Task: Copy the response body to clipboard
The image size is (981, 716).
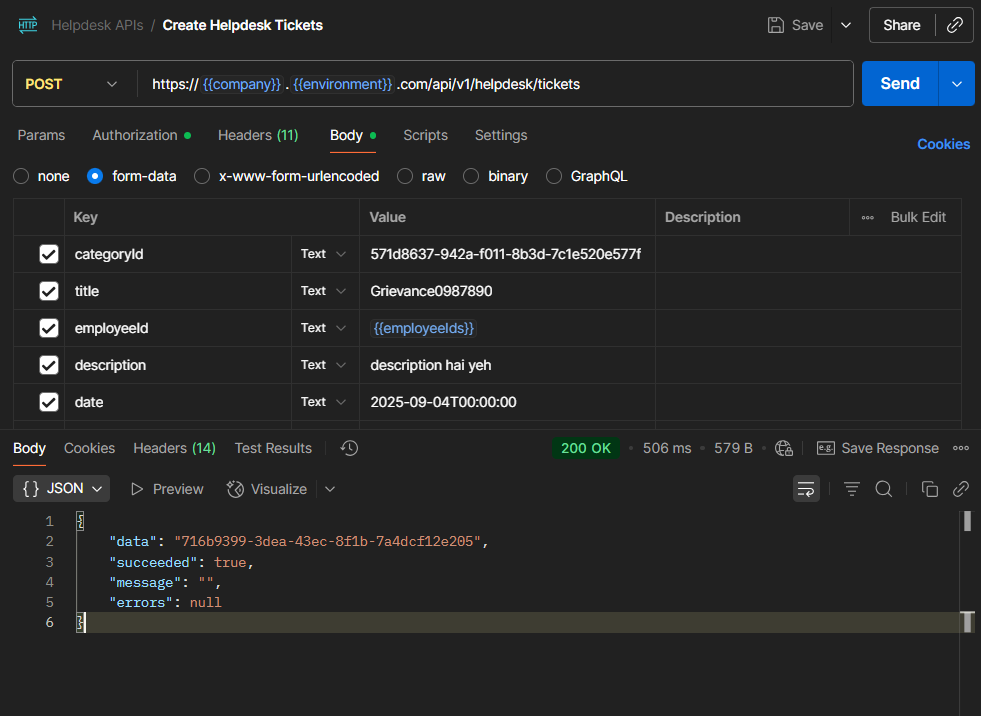Action: tap(929, 489)
